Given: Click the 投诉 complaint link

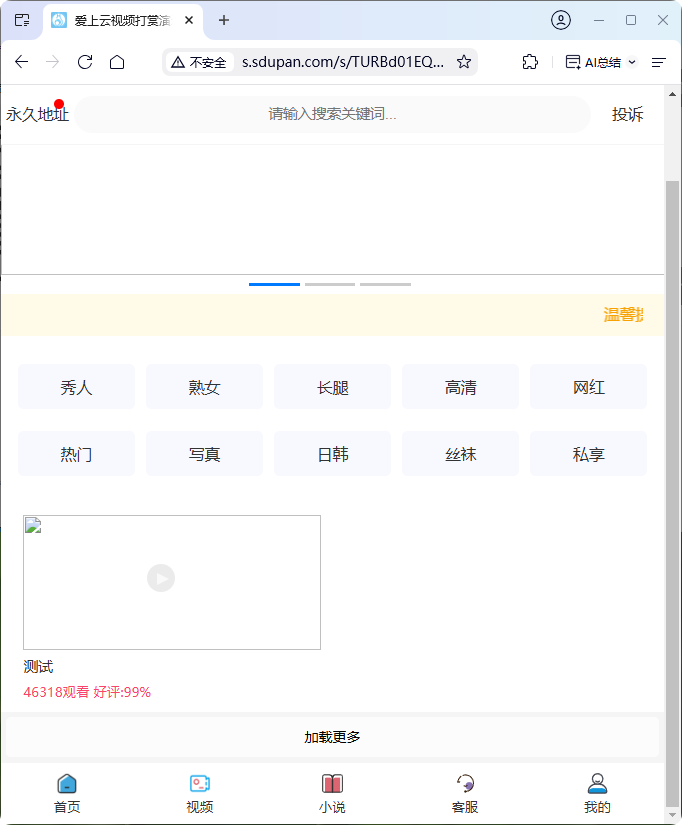Looking at the screenshot, I should pos(627,114).
